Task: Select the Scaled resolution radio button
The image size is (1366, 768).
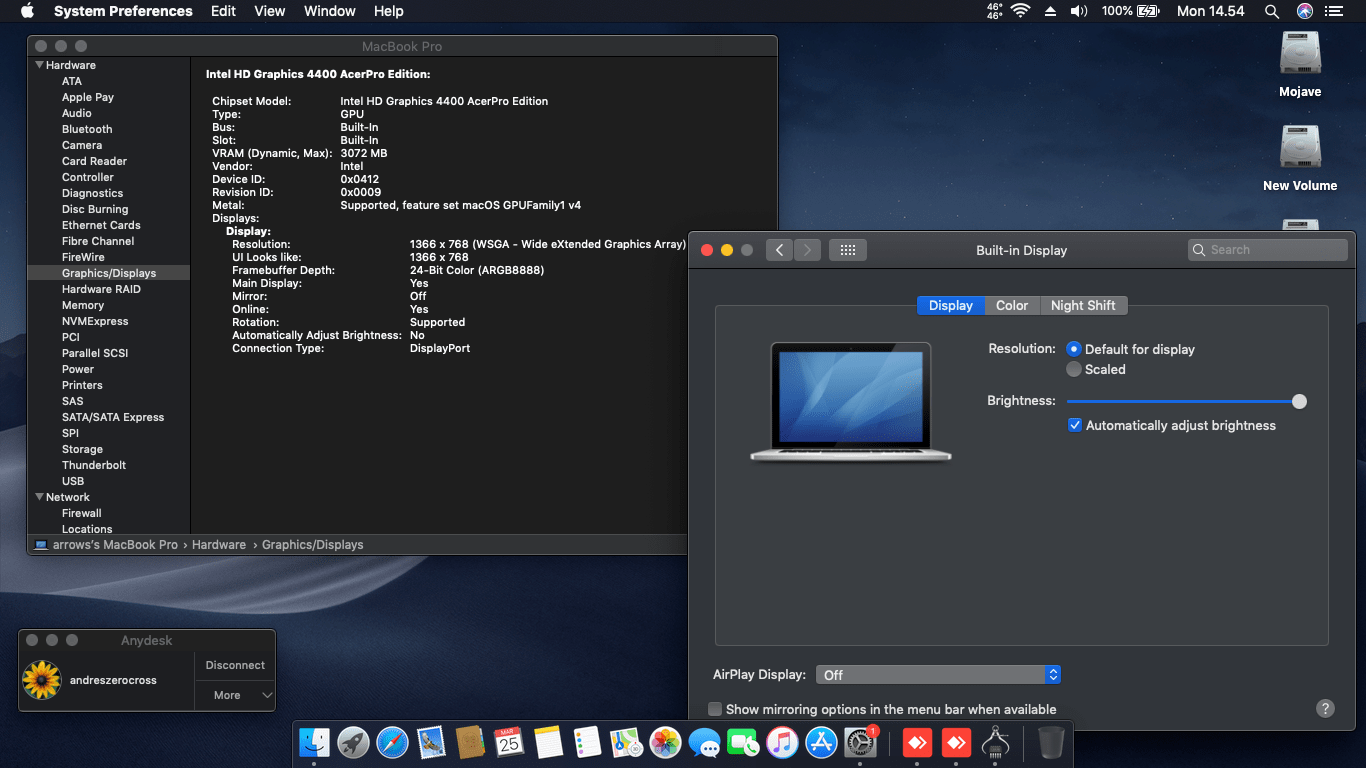Action: click(x=1074, y=369)
